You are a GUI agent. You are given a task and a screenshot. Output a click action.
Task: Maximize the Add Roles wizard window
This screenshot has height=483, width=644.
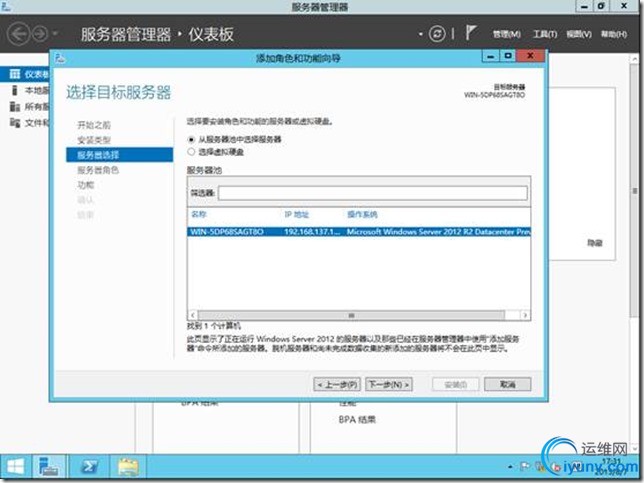coord(508,56)
